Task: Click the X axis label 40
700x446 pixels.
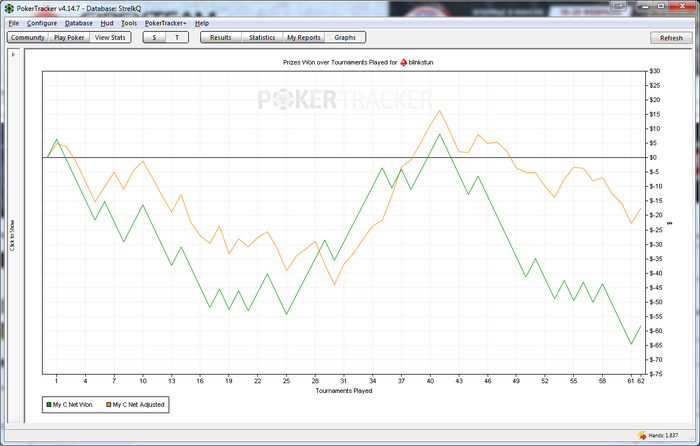Action: tap(430, 381)
